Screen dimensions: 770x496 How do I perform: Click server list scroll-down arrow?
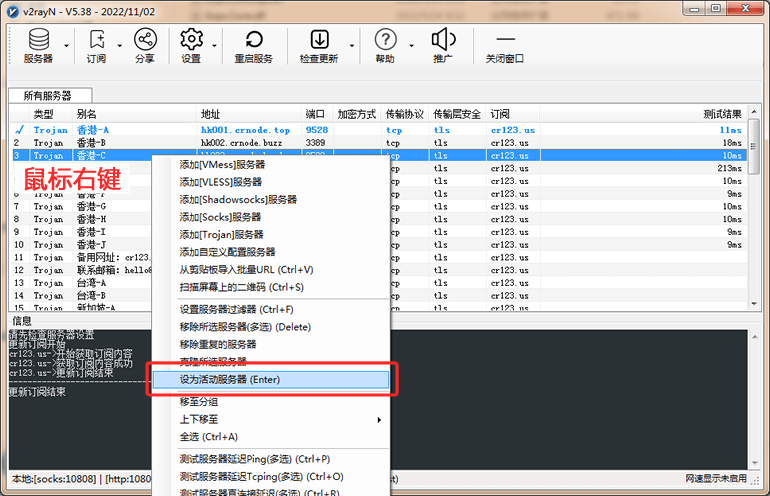[x=754, y=304]
